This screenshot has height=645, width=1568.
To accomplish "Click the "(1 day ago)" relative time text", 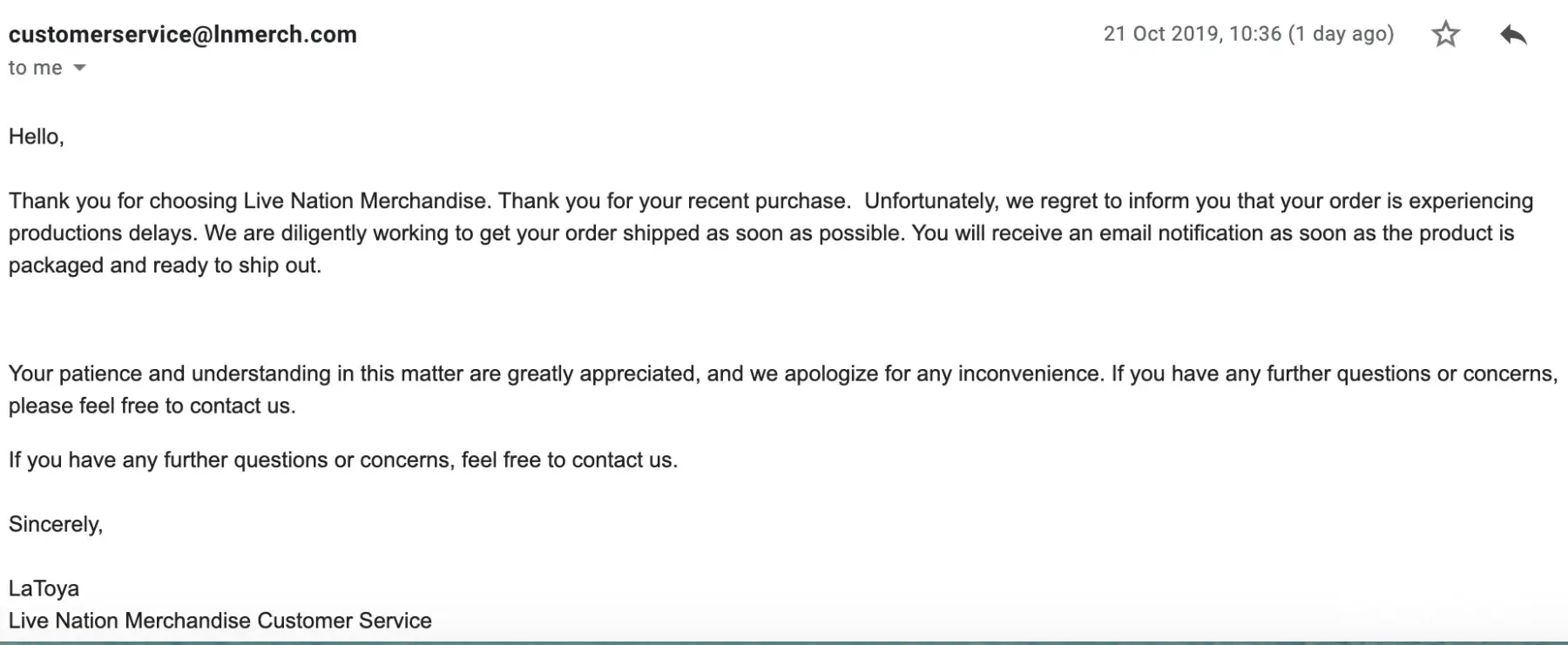I will click(1342, 34).
